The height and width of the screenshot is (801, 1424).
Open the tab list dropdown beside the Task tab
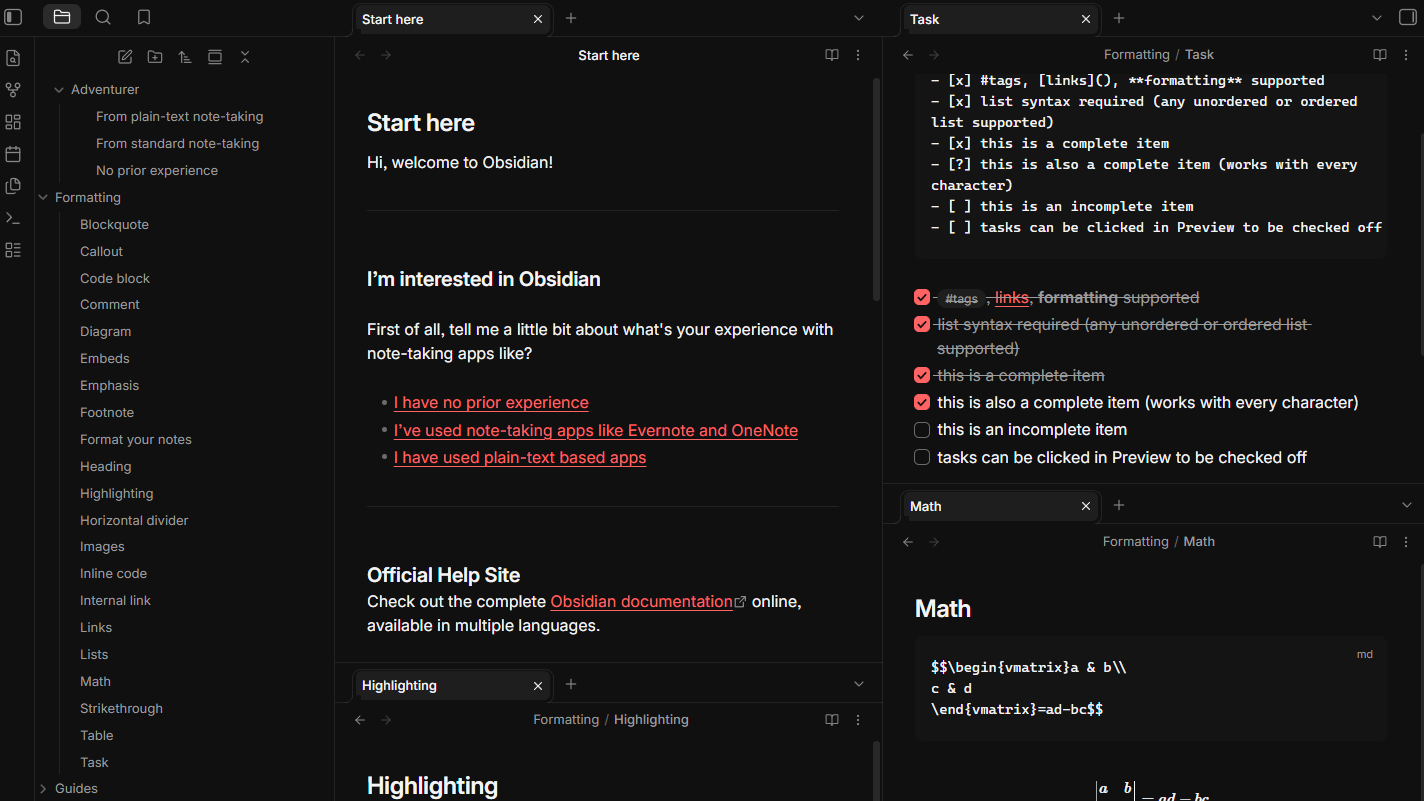coord(1406,18)
